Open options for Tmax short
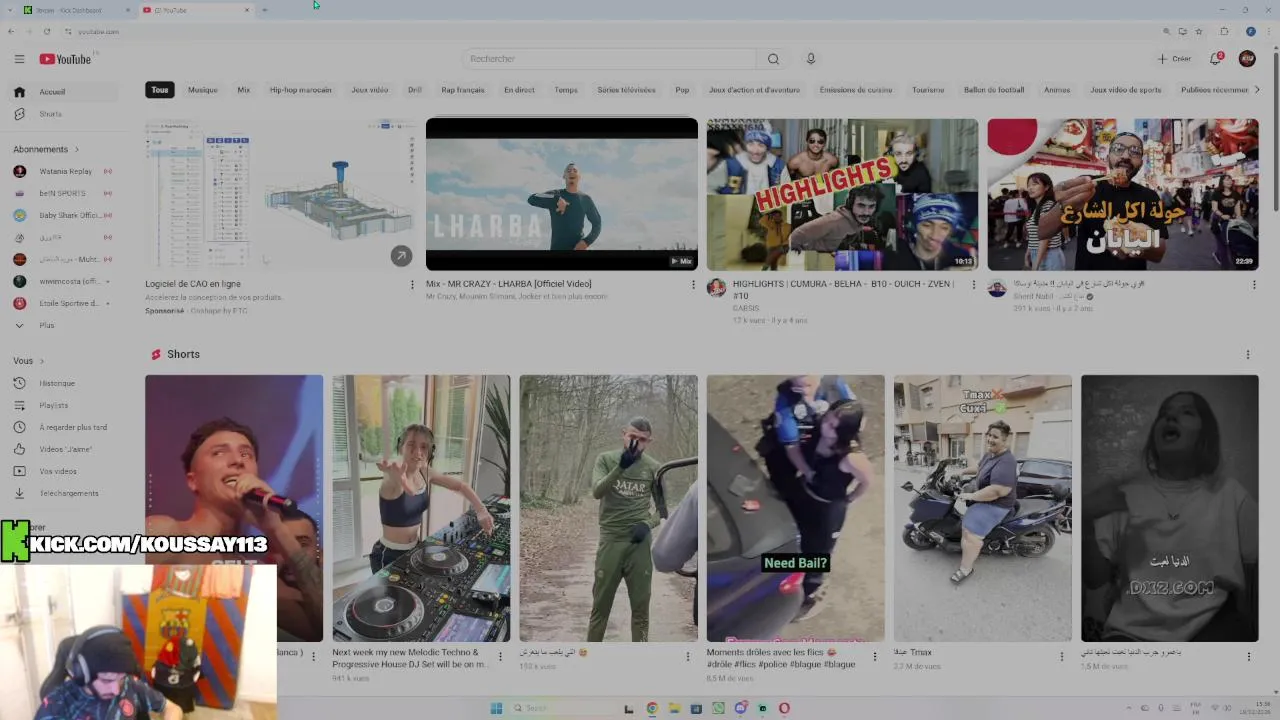The width and height of the screenshot is (1280, 720). [1061, 657]
